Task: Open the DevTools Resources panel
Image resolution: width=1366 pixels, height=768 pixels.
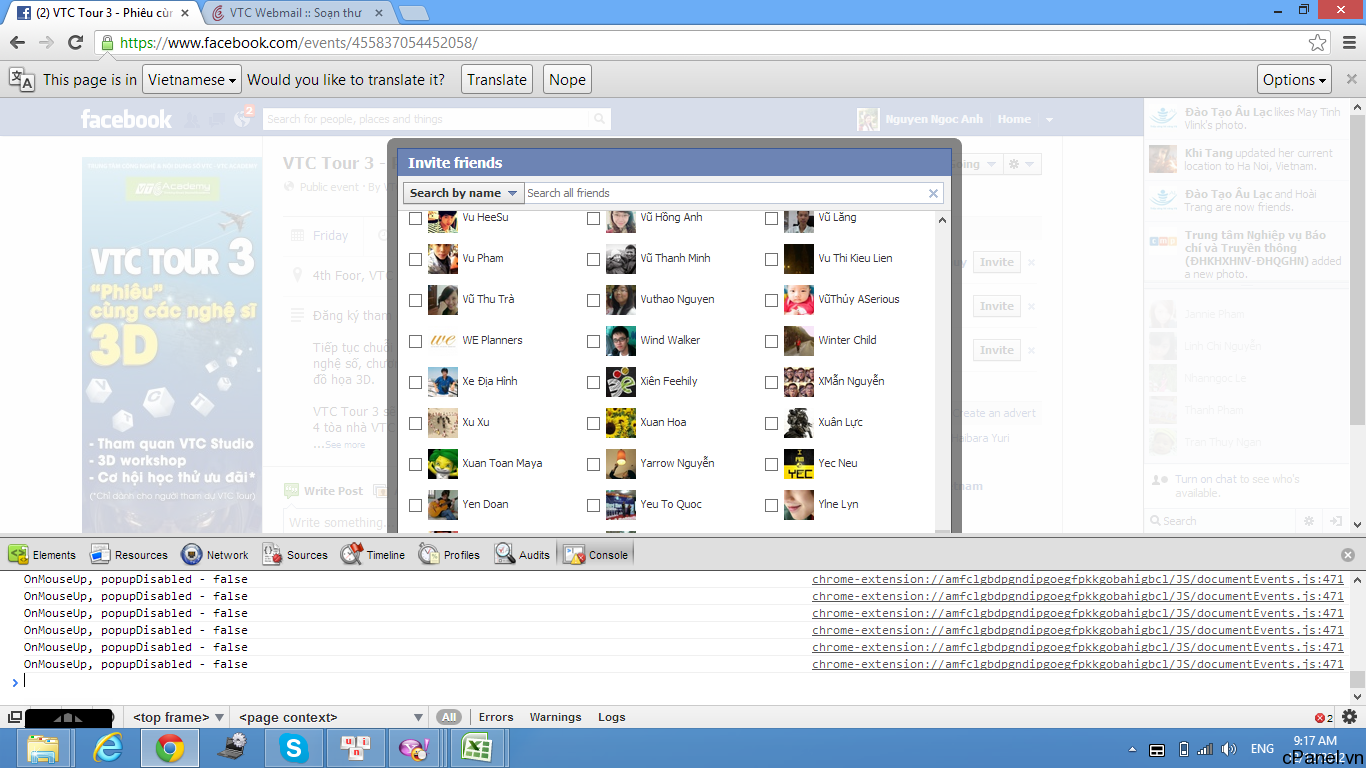Action: pos(129,554)
